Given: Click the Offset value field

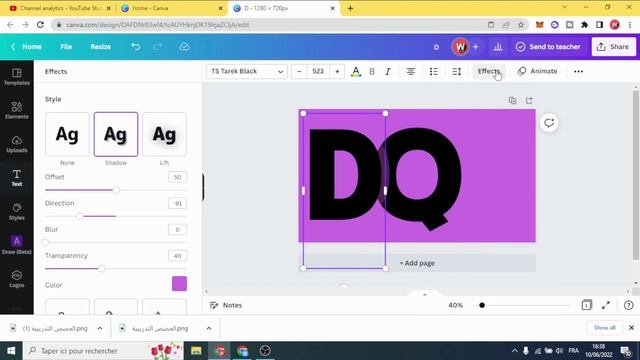Looking at the screenshot, I should 177,177.
